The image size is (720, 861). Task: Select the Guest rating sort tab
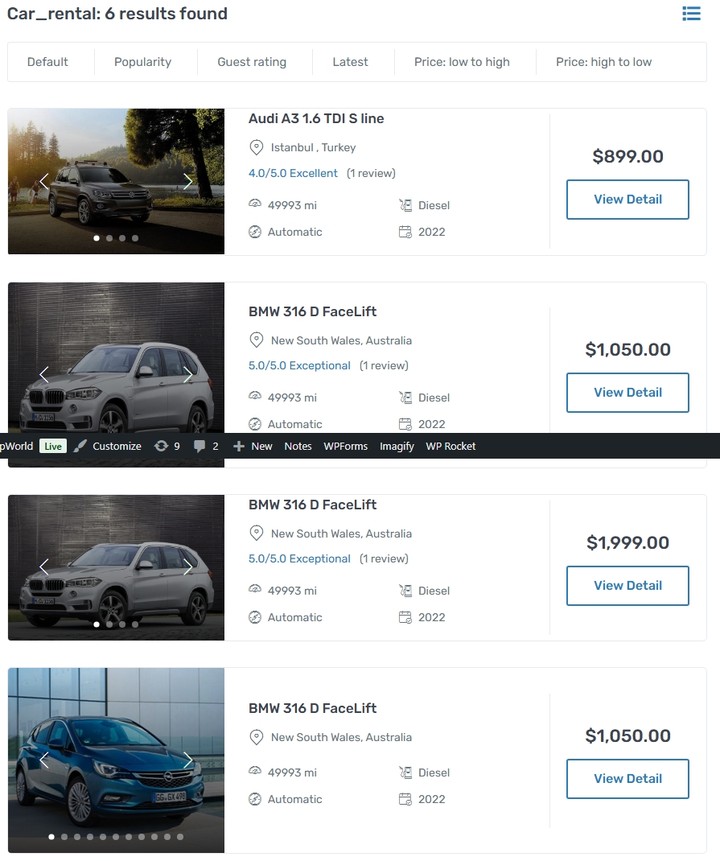click(251, 62)
